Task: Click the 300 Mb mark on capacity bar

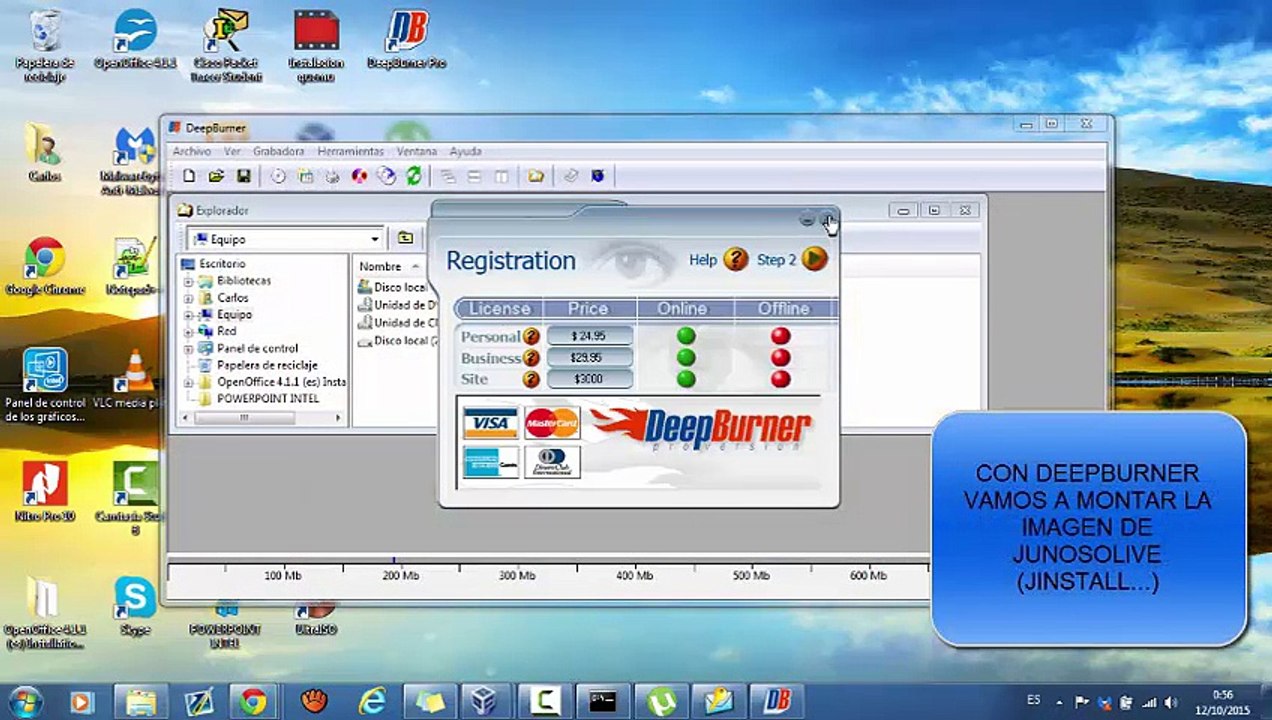Action: point(517,576)
